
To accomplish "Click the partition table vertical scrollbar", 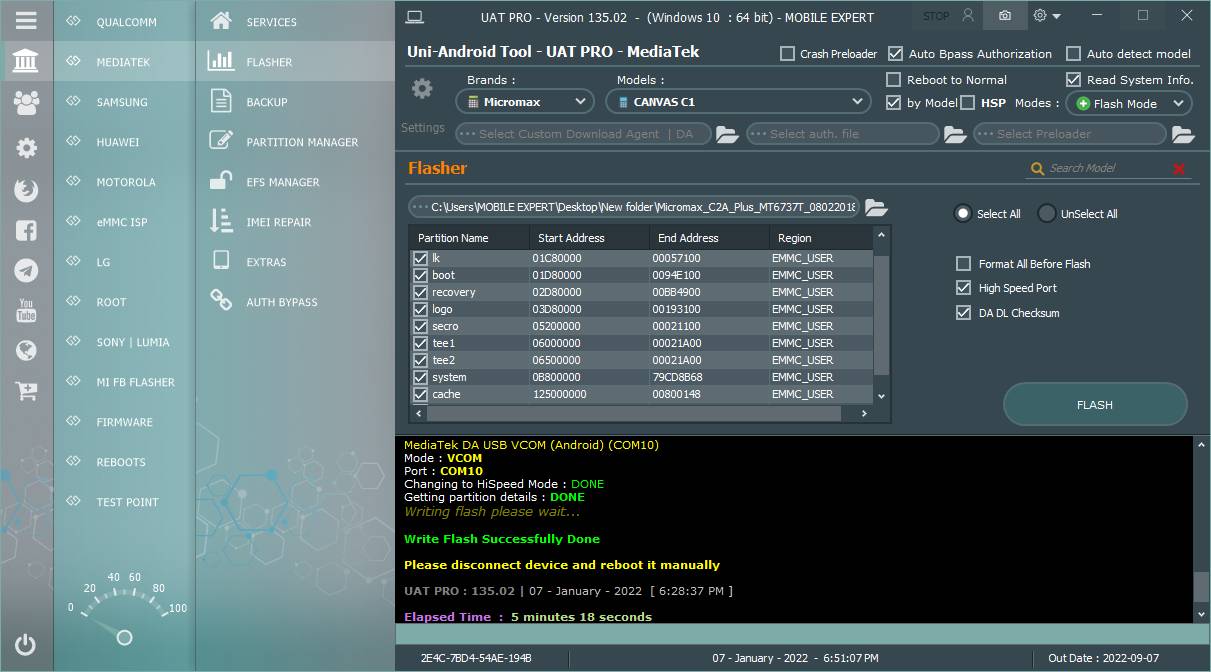I will [x=881, y=316].
